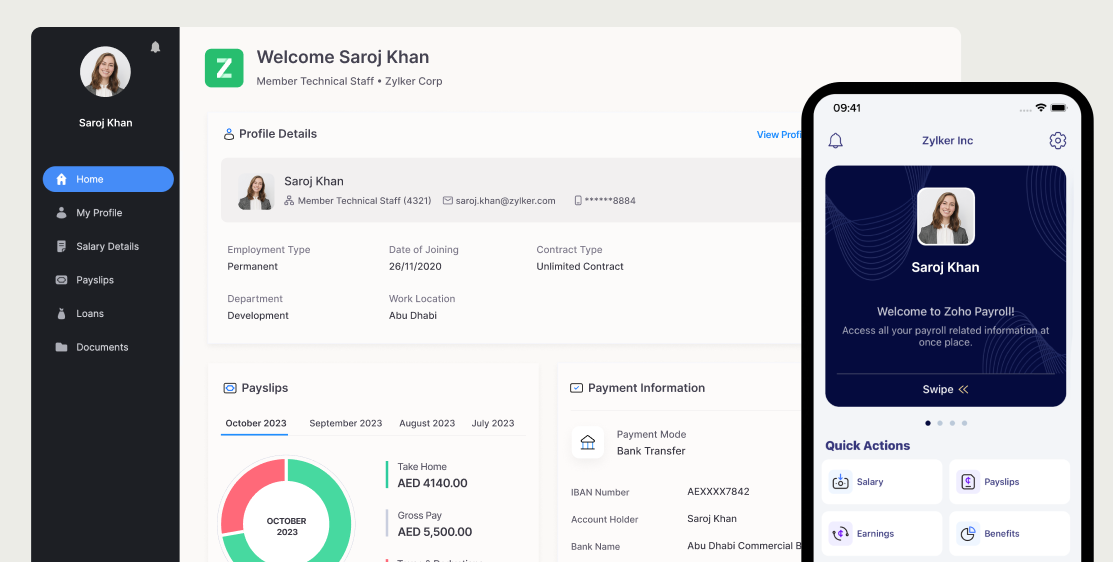
Task: Select the October 2023 payslip tab
Action: (256, 423)
